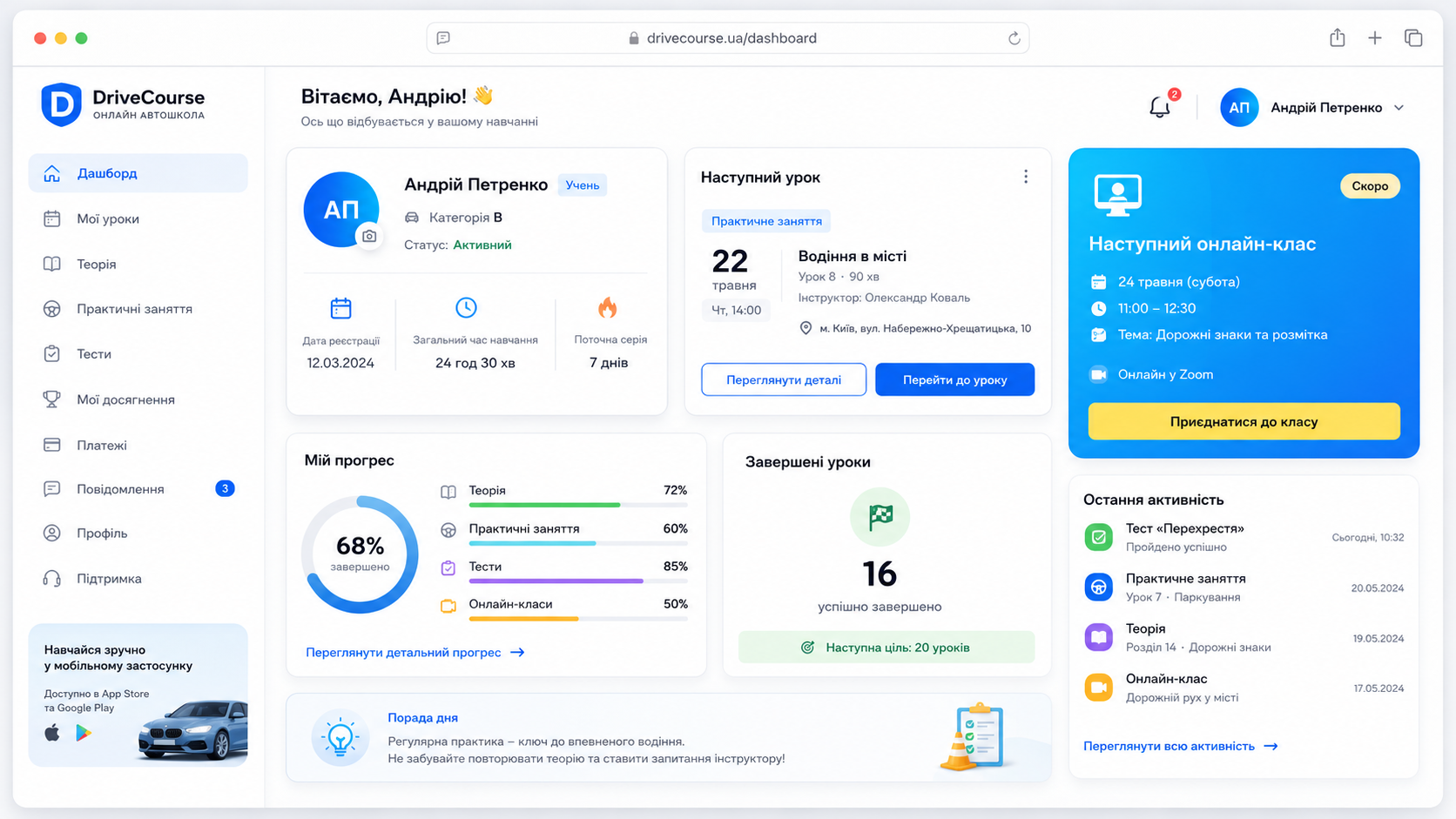Click the car icon beside Категорія B

click(x=412, y=218)
